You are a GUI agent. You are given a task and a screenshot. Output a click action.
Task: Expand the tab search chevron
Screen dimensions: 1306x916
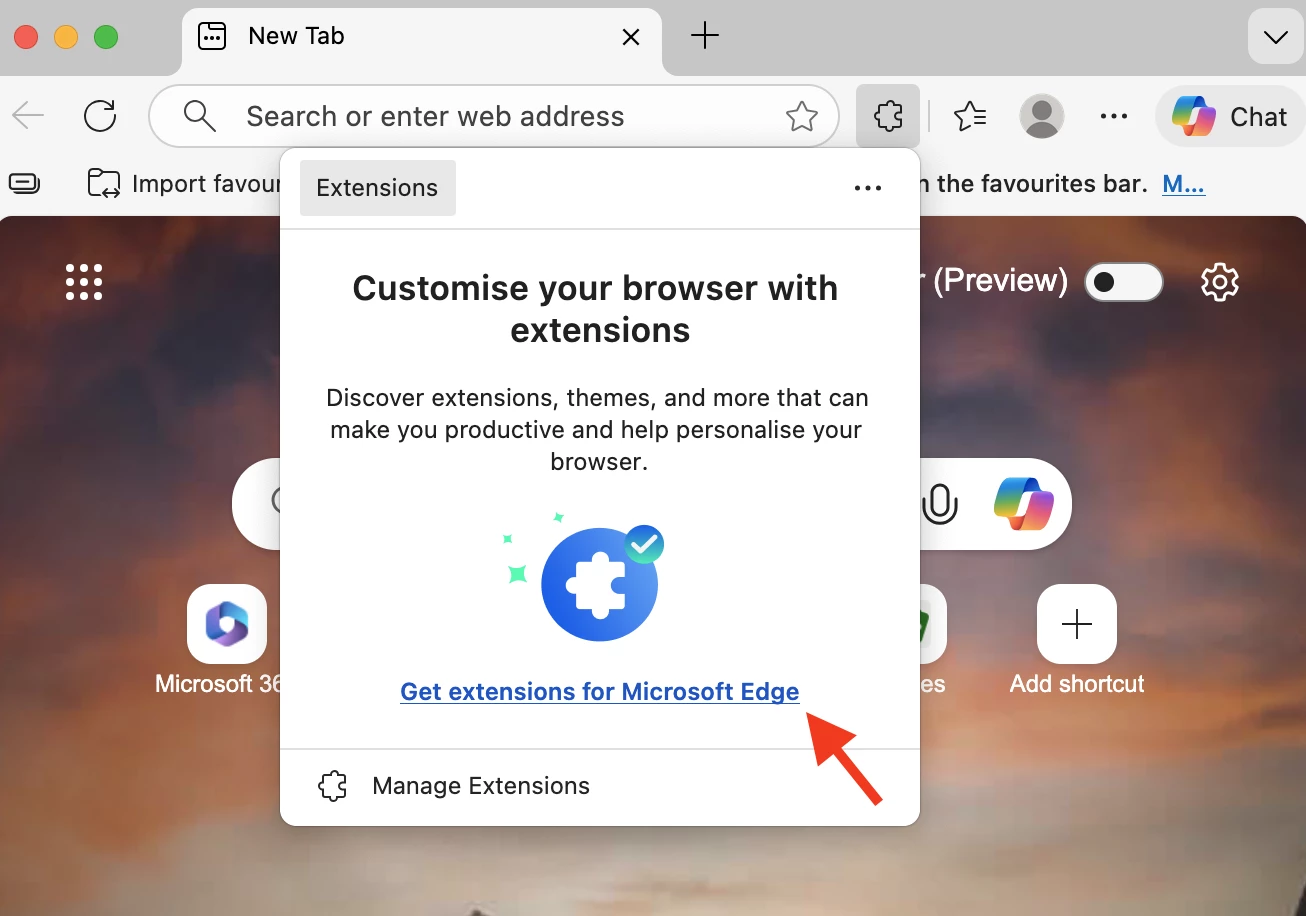click(x=1275, y=38)
